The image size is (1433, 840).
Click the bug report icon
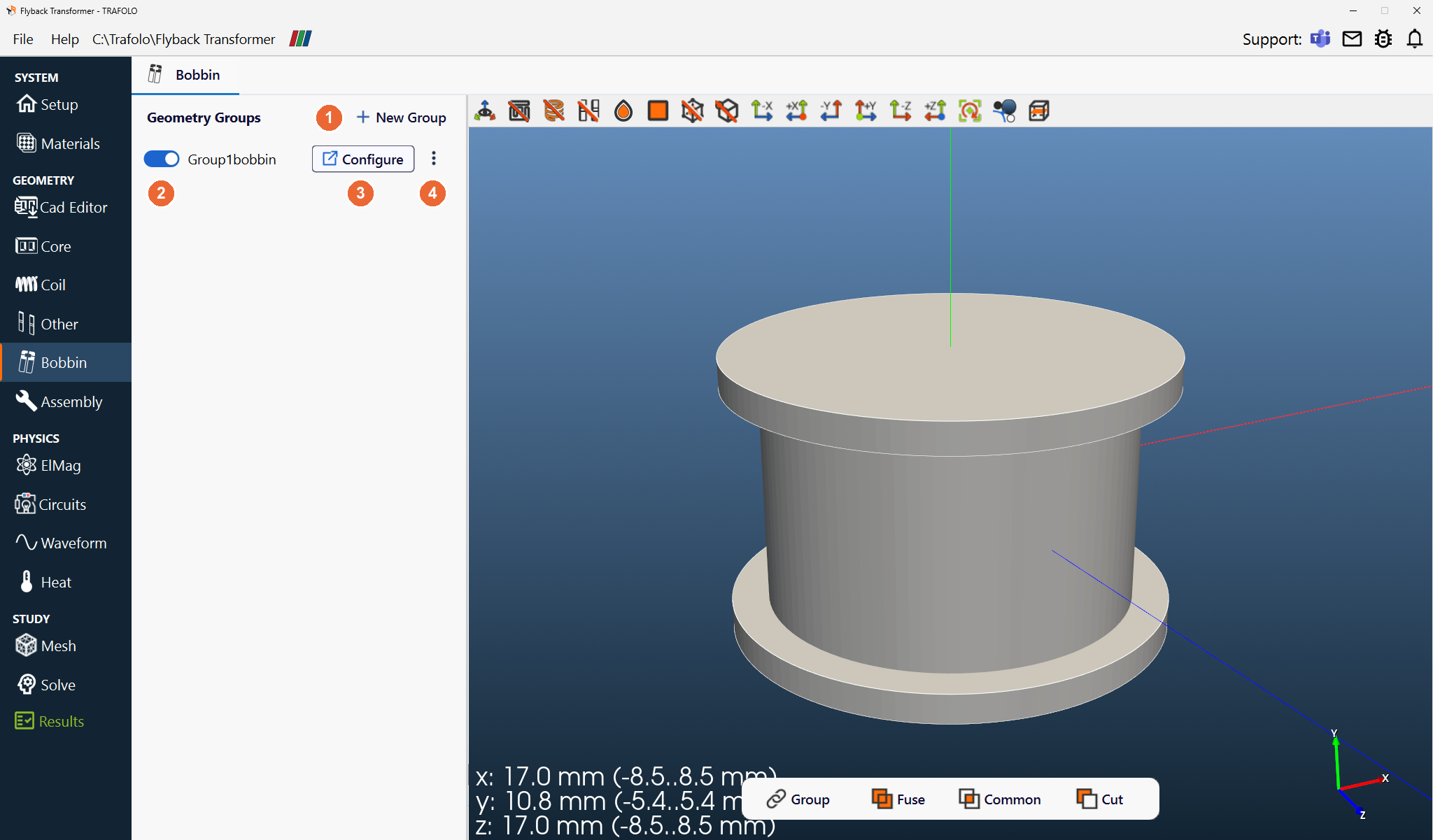(1383, 39)
